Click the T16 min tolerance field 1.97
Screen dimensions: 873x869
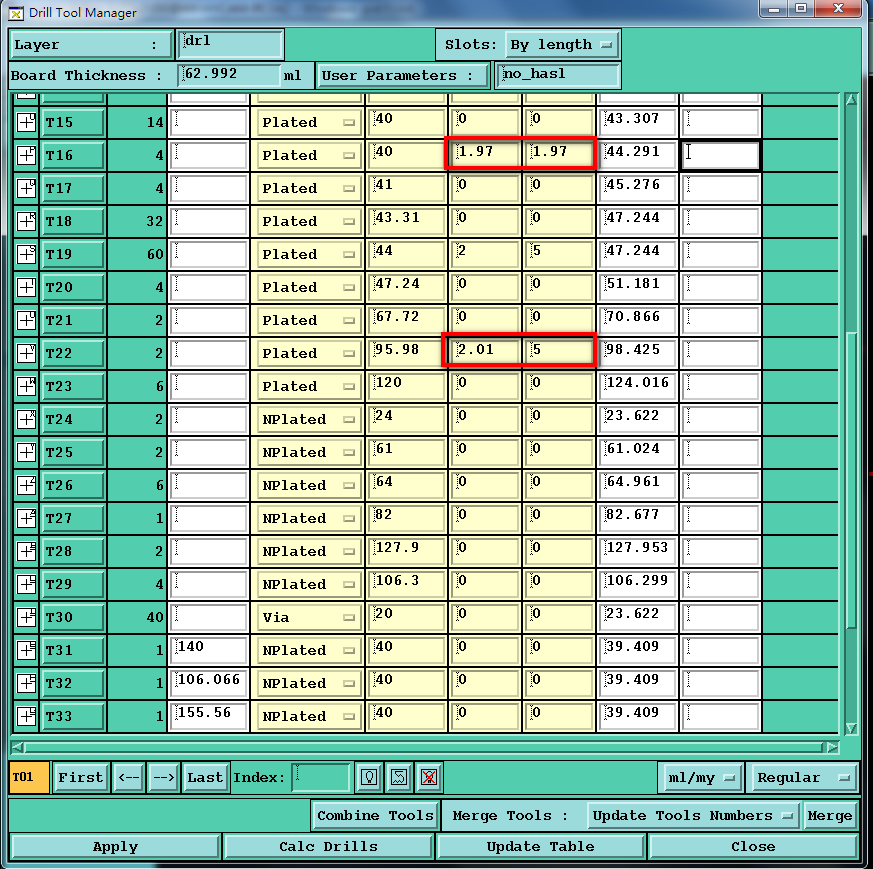(x=485, y=154)
